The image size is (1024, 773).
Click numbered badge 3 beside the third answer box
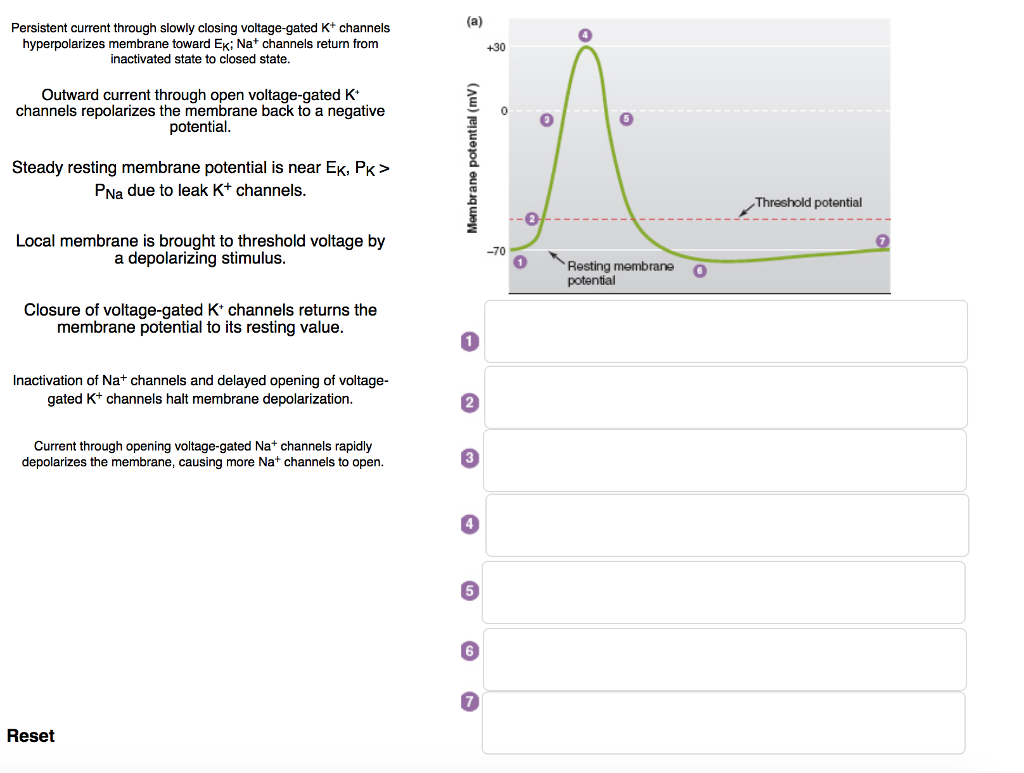467,458
